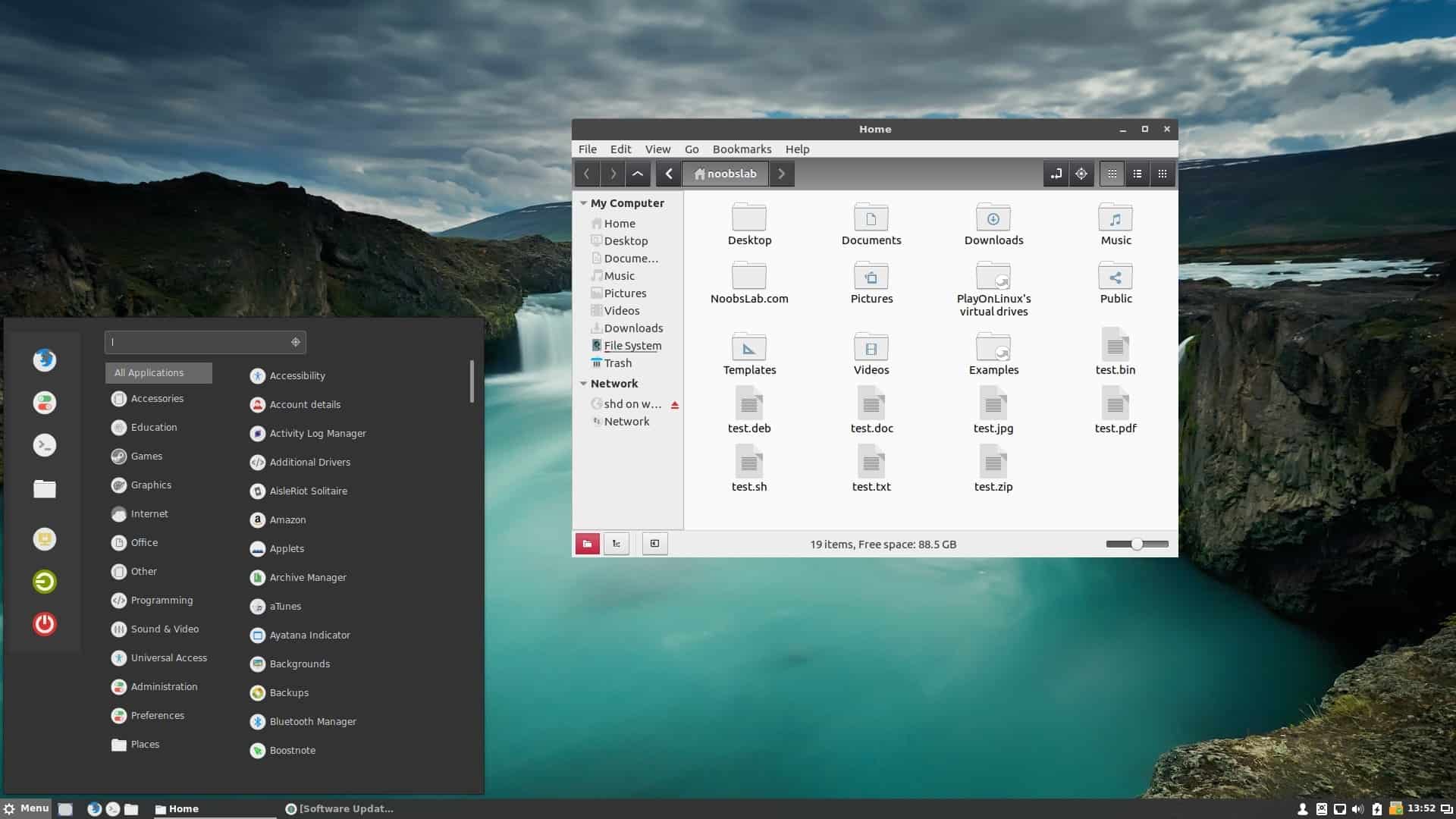The width and height of the screenshot is (1456, 819).
Task: Open the File menu
Action: (588, 149)
